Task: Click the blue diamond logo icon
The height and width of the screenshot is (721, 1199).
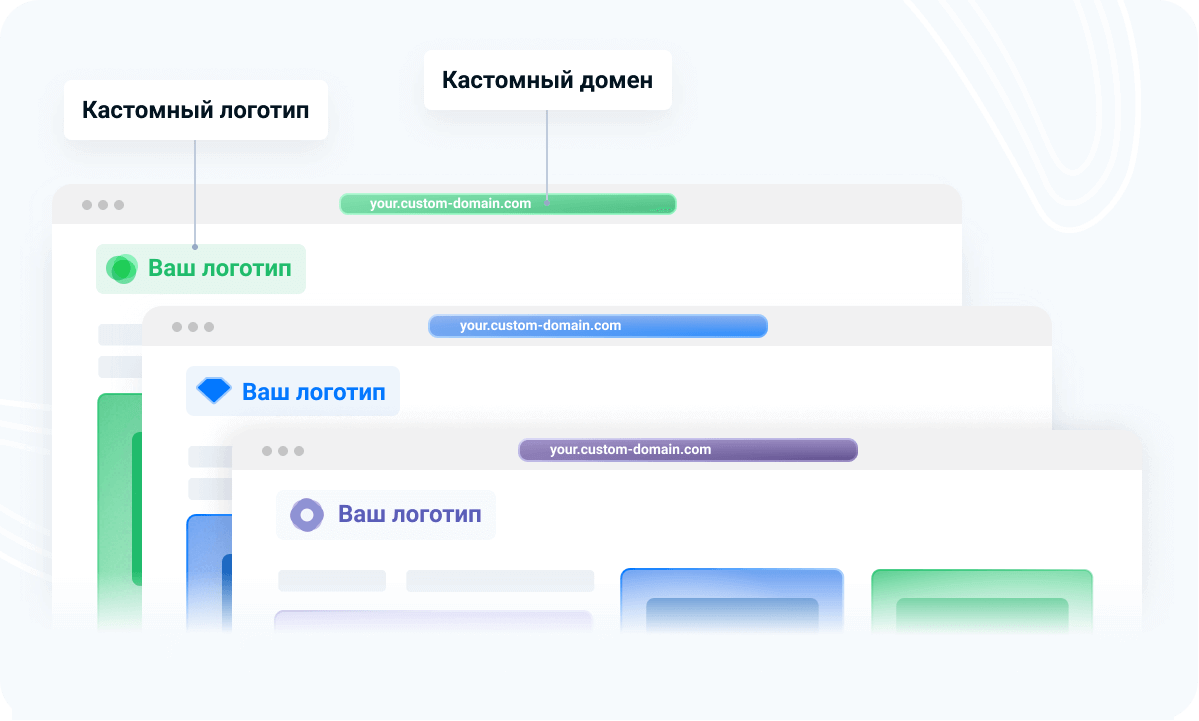Action: click(x=214, y=391)
